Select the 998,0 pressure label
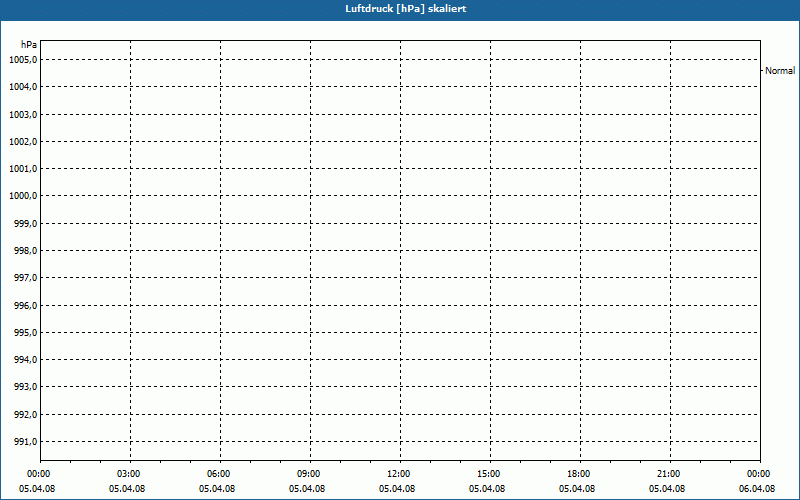 (26, 251)
